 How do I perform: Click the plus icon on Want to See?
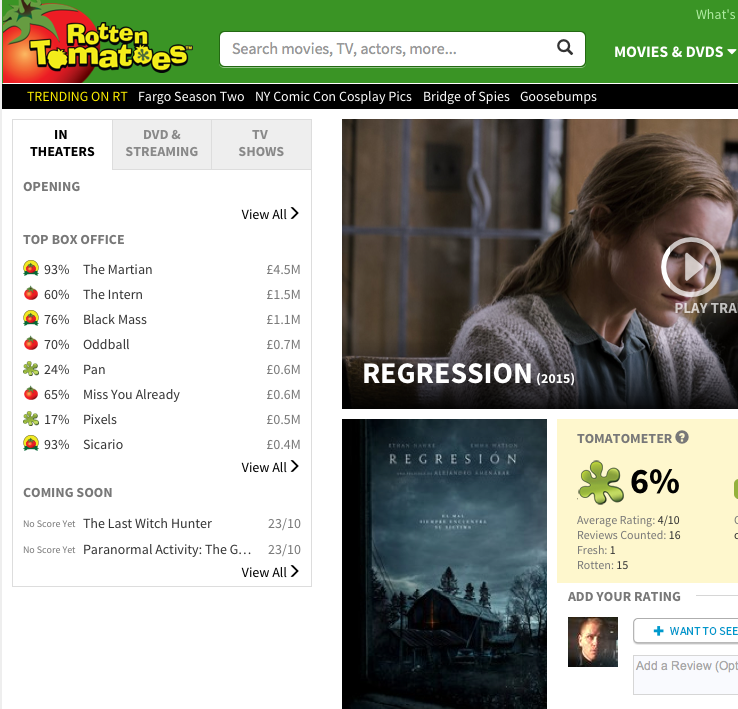(658, 631)
